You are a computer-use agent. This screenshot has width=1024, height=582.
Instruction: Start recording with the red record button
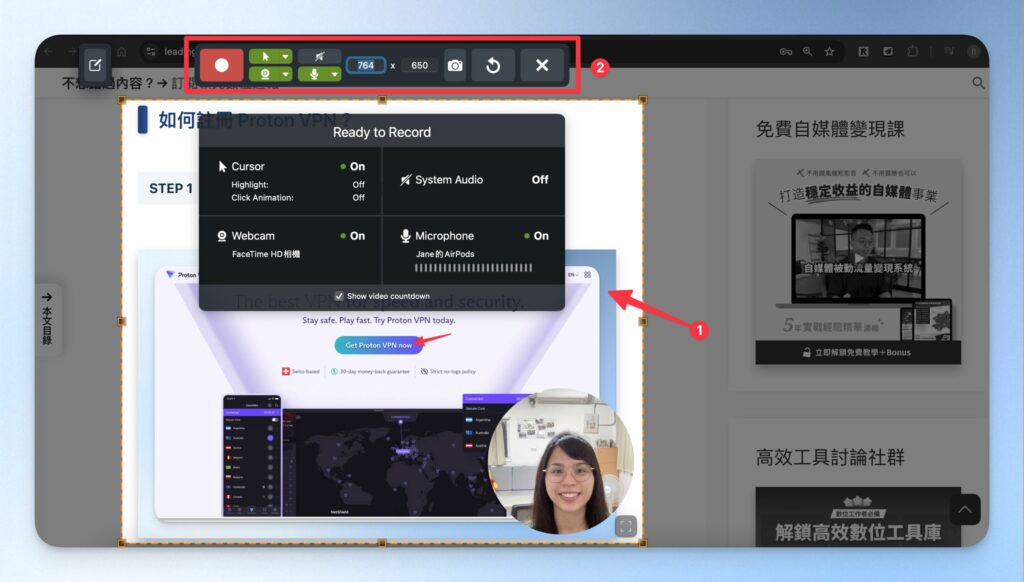(x=221, y=65)
